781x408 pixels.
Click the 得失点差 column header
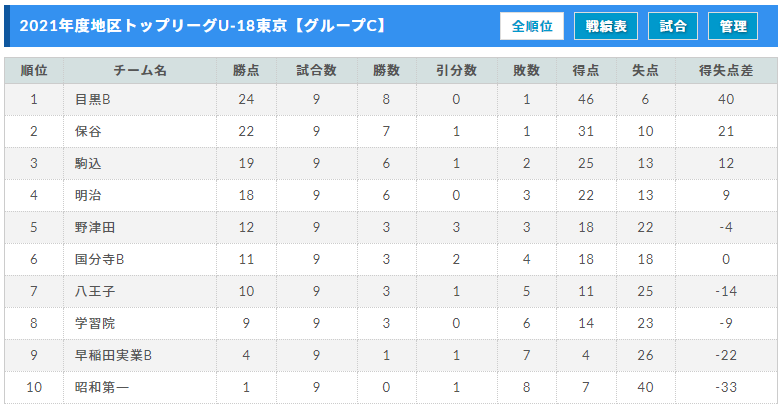(726, 70)
